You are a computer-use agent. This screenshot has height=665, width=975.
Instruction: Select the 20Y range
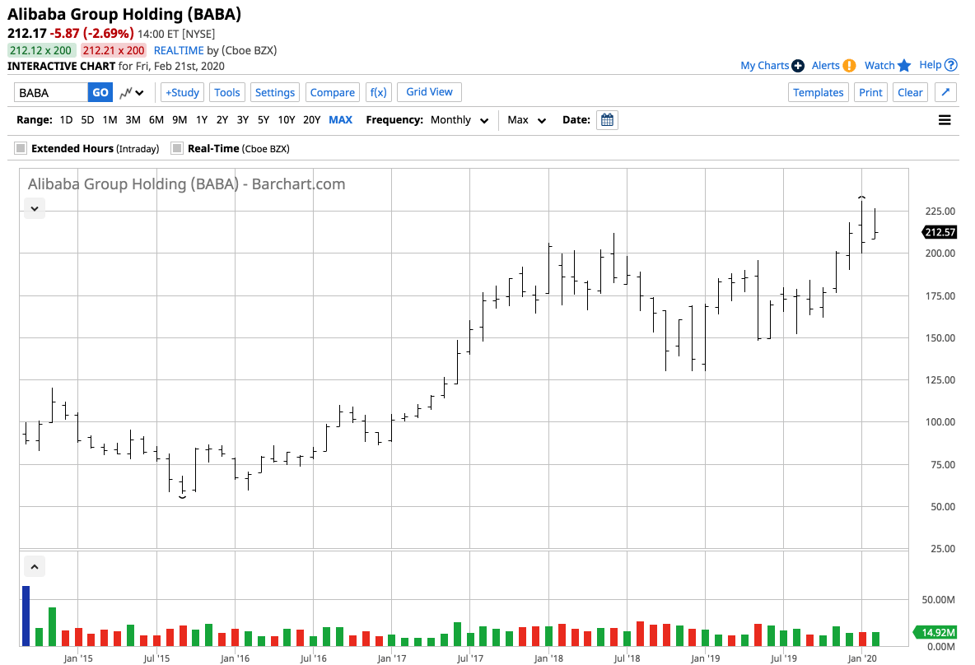click(312, 120)
